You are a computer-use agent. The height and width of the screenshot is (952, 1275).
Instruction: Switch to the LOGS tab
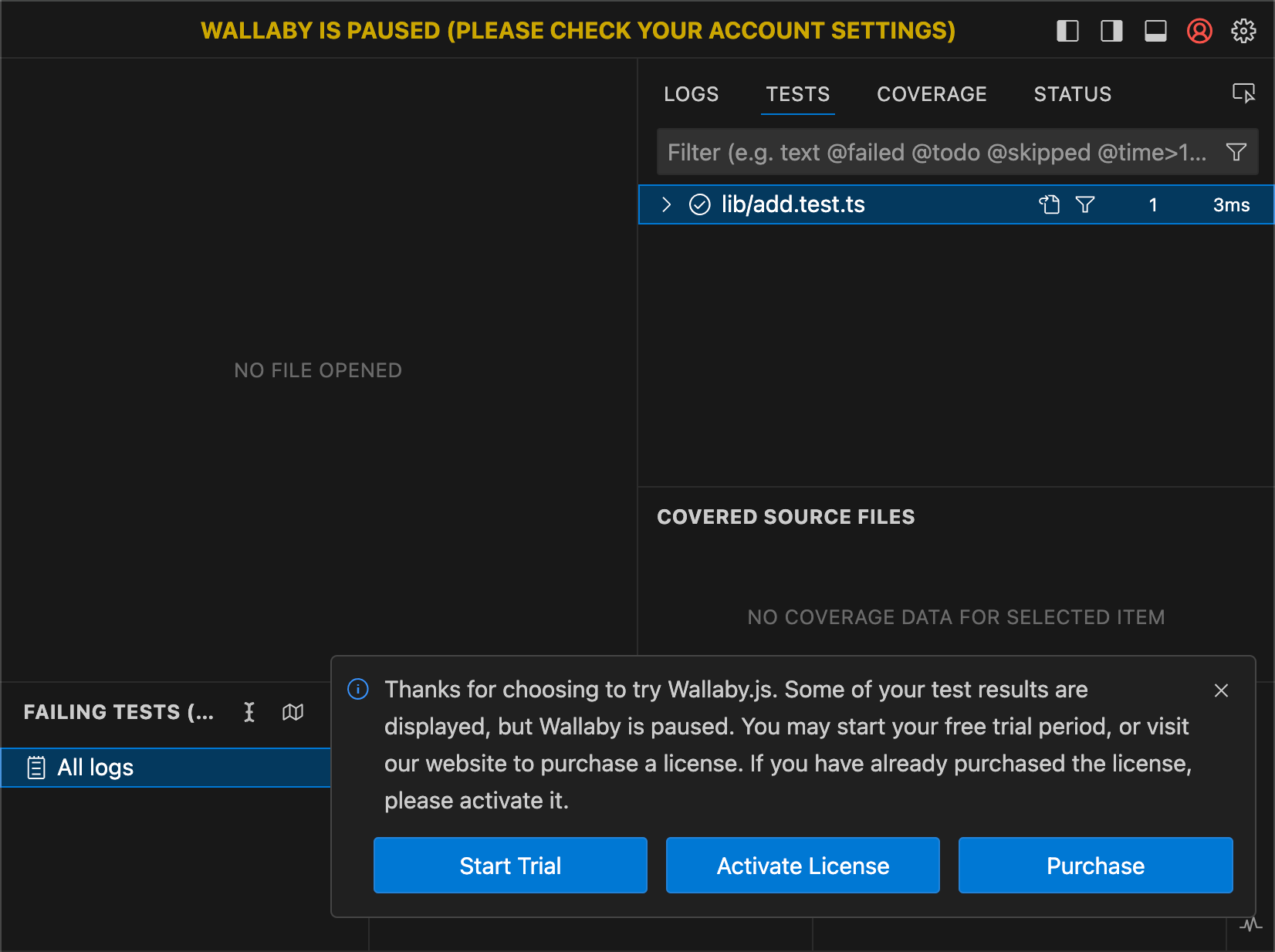tap(692, 94)
